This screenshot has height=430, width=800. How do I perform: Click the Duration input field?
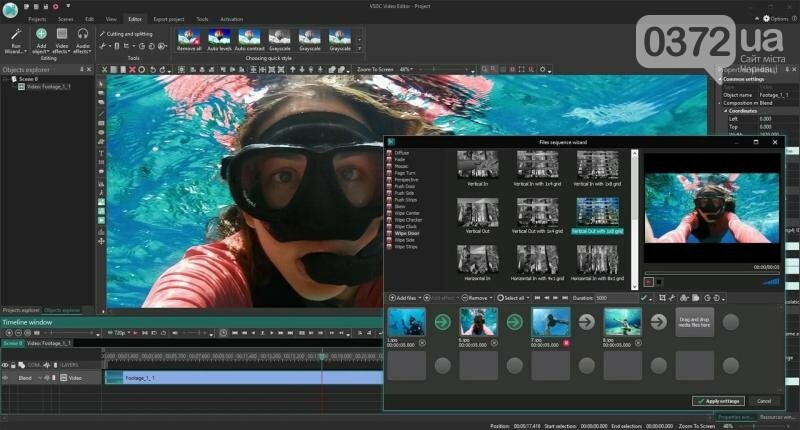[x=616, y=297]
